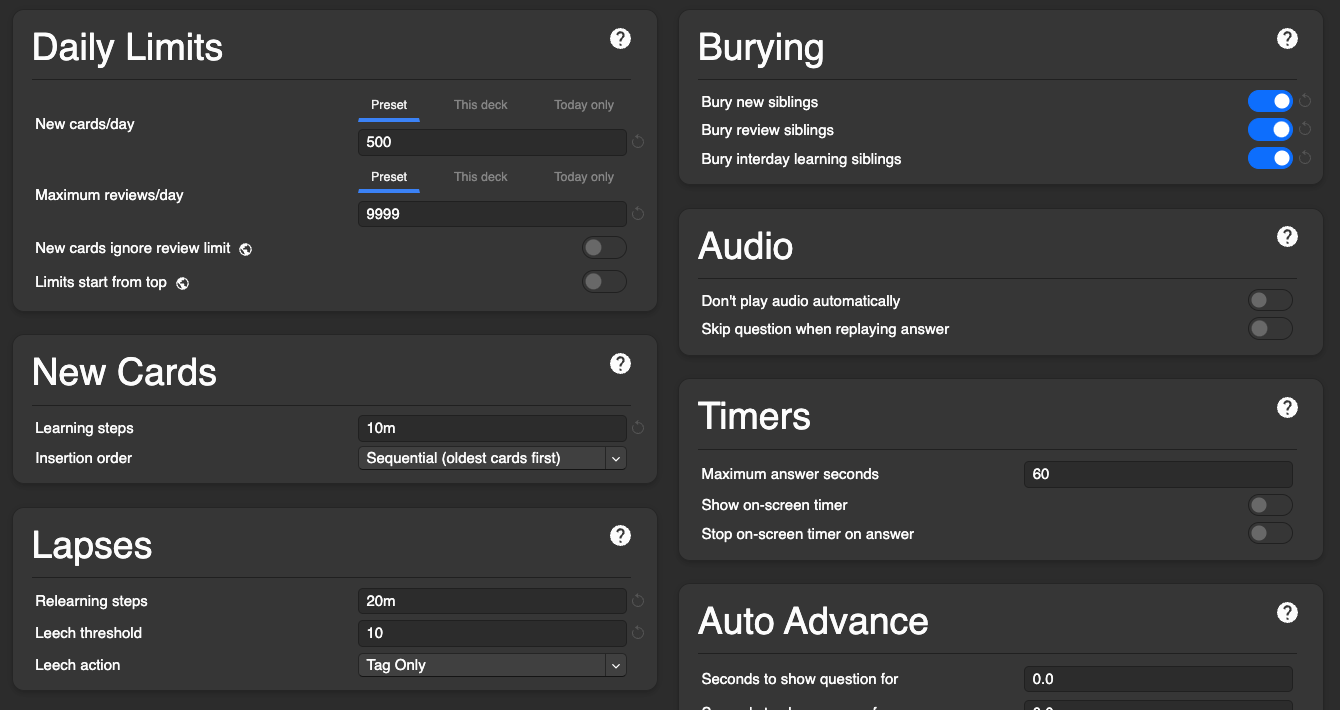Screen dimensions: 1340x710
Task: Switch Maximum reviews/day to Today only
Action: (584, 177)
